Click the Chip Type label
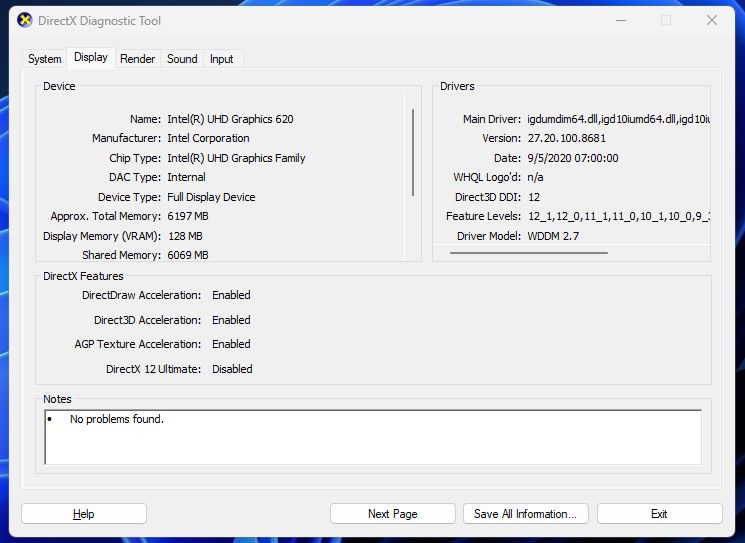Screen dimensions: 745x543 tap(135, 158)
